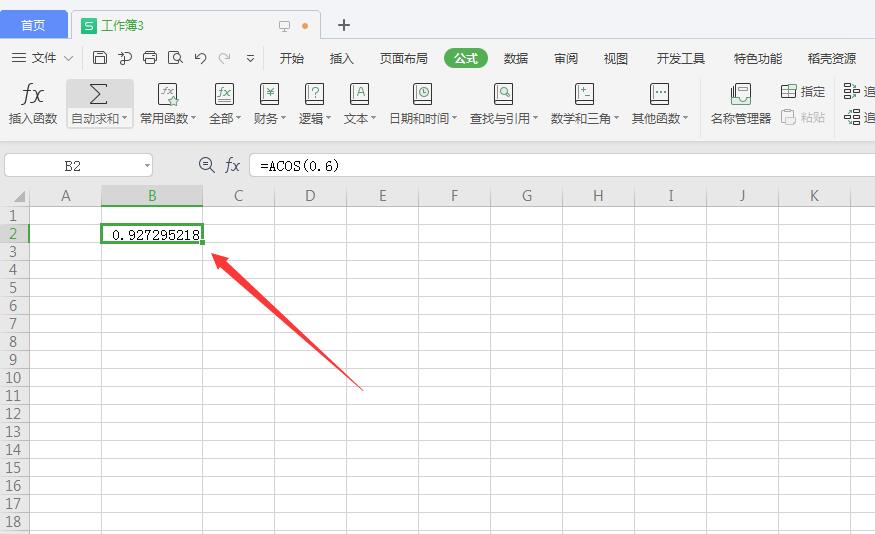Select row 18 header

pyautogui.click(x=13, y=522)
